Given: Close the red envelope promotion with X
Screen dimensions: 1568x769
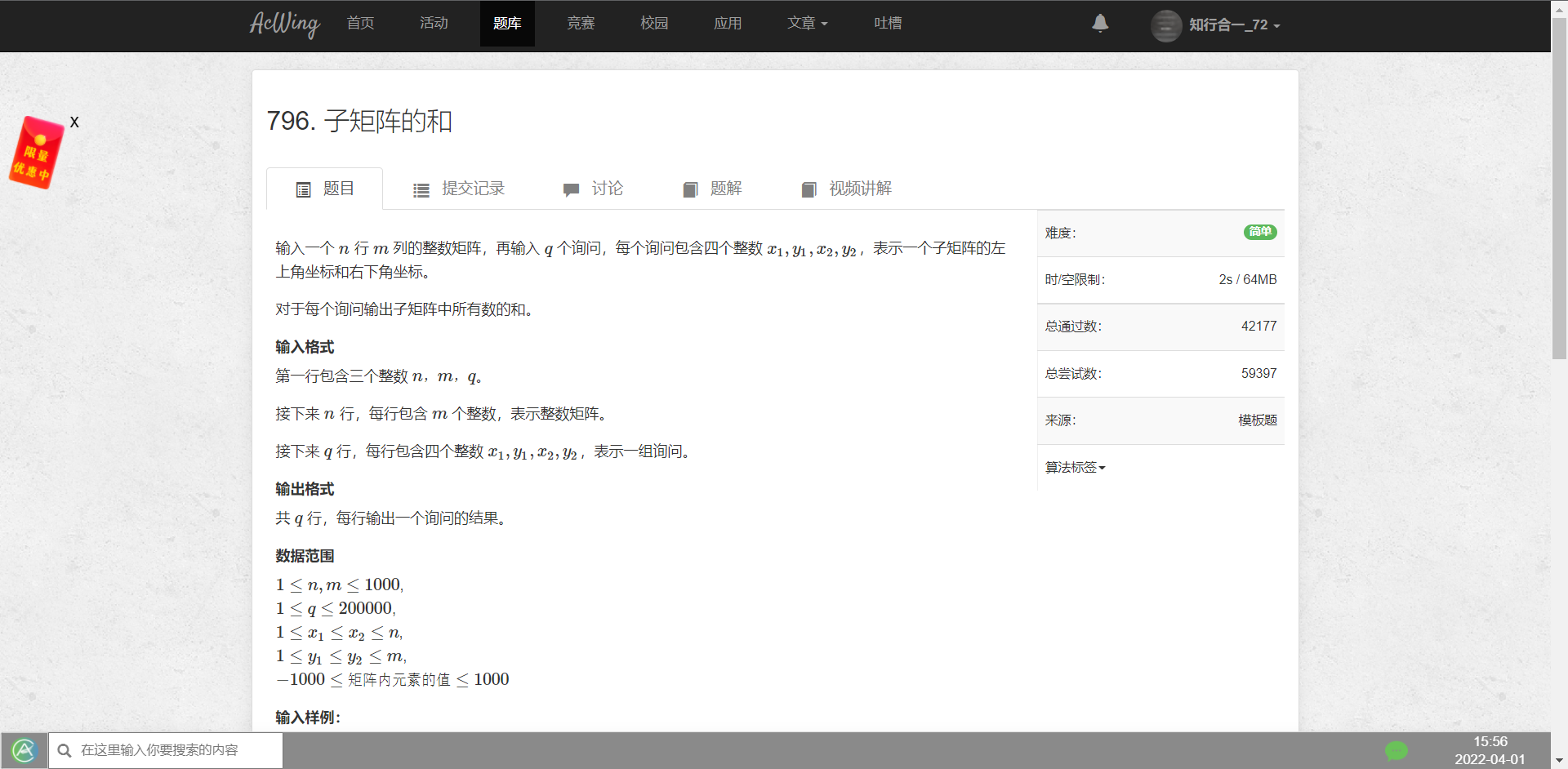Looking at the screenshot, I should click(74, 122).
